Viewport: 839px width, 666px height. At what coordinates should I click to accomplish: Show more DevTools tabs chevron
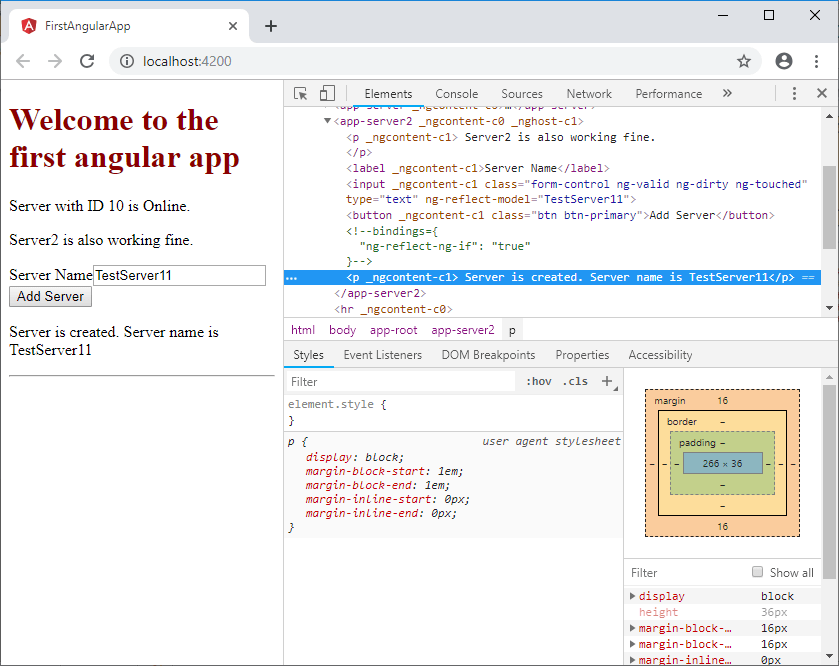pos(727,94)
